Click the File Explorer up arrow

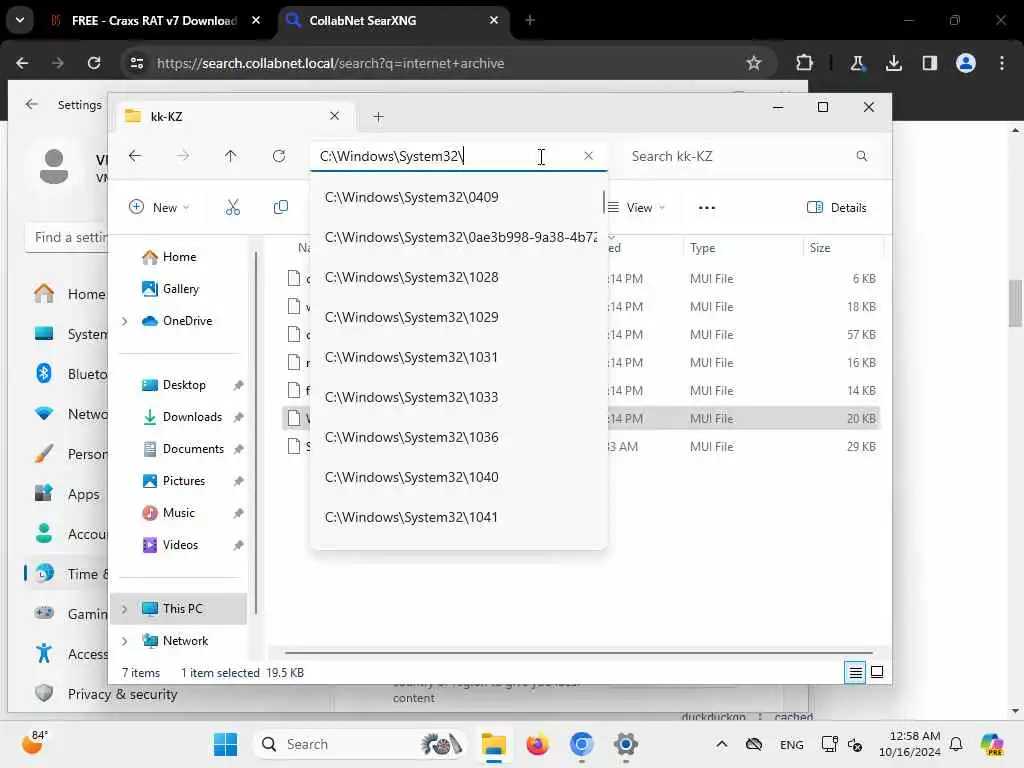231,156
